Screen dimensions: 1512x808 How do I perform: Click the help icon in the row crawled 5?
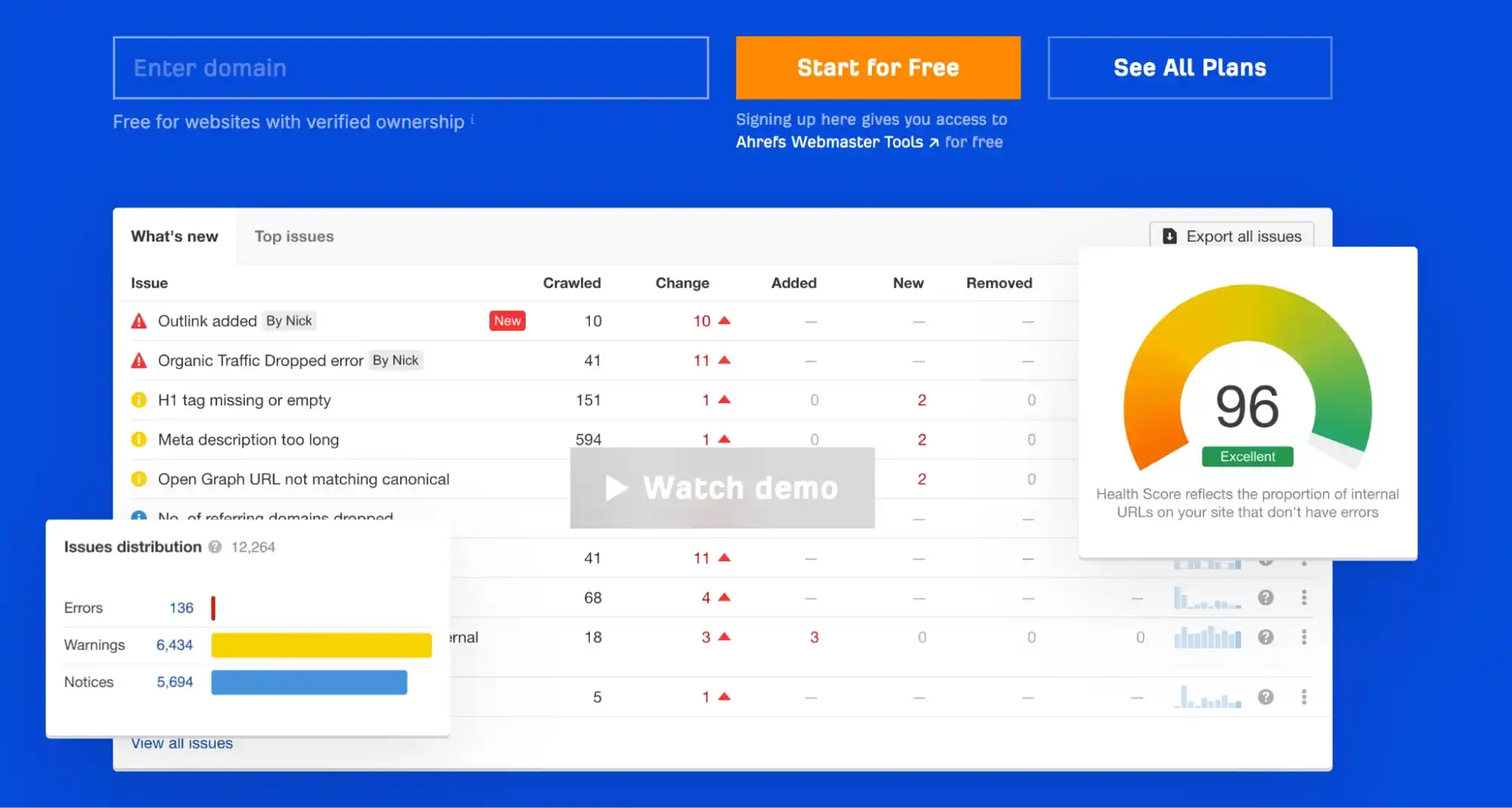pyautogui.click(x=1265, y=697)
